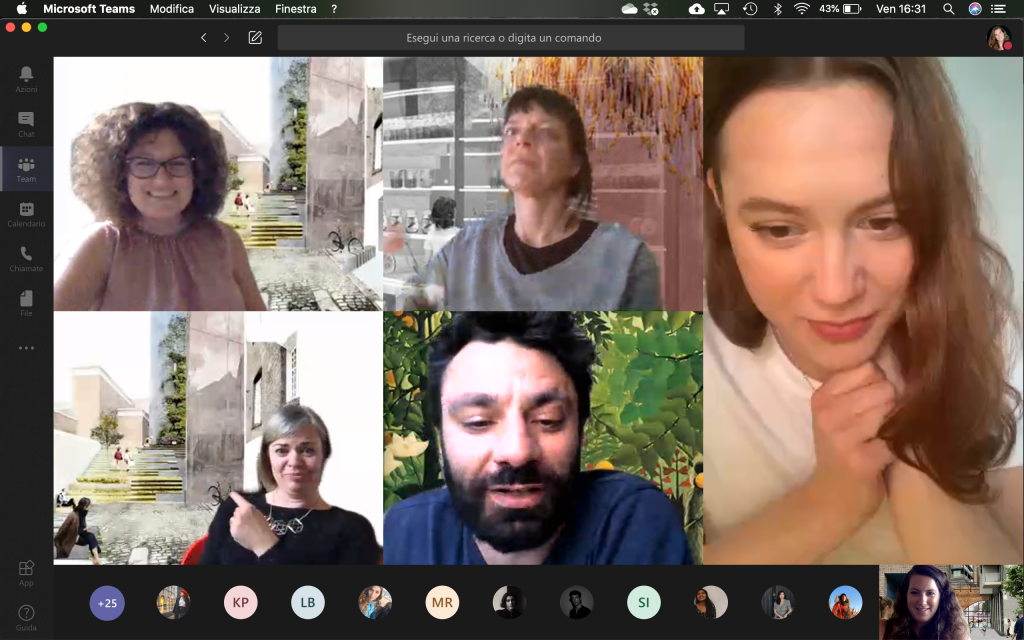Open the File section in sidebar
Image resolution: width=1024 pixels, height=640 pixels.
(26, 303)
